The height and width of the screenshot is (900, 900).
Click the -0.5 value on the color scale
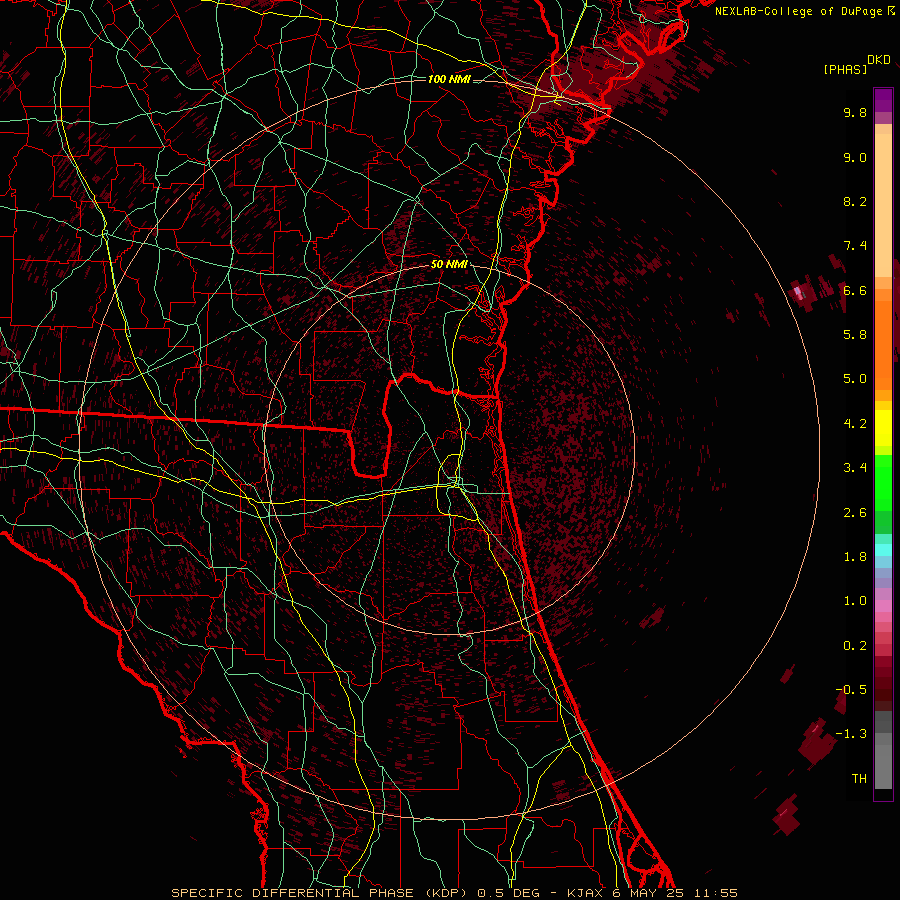pyautogui.click(x=851, y=690)
